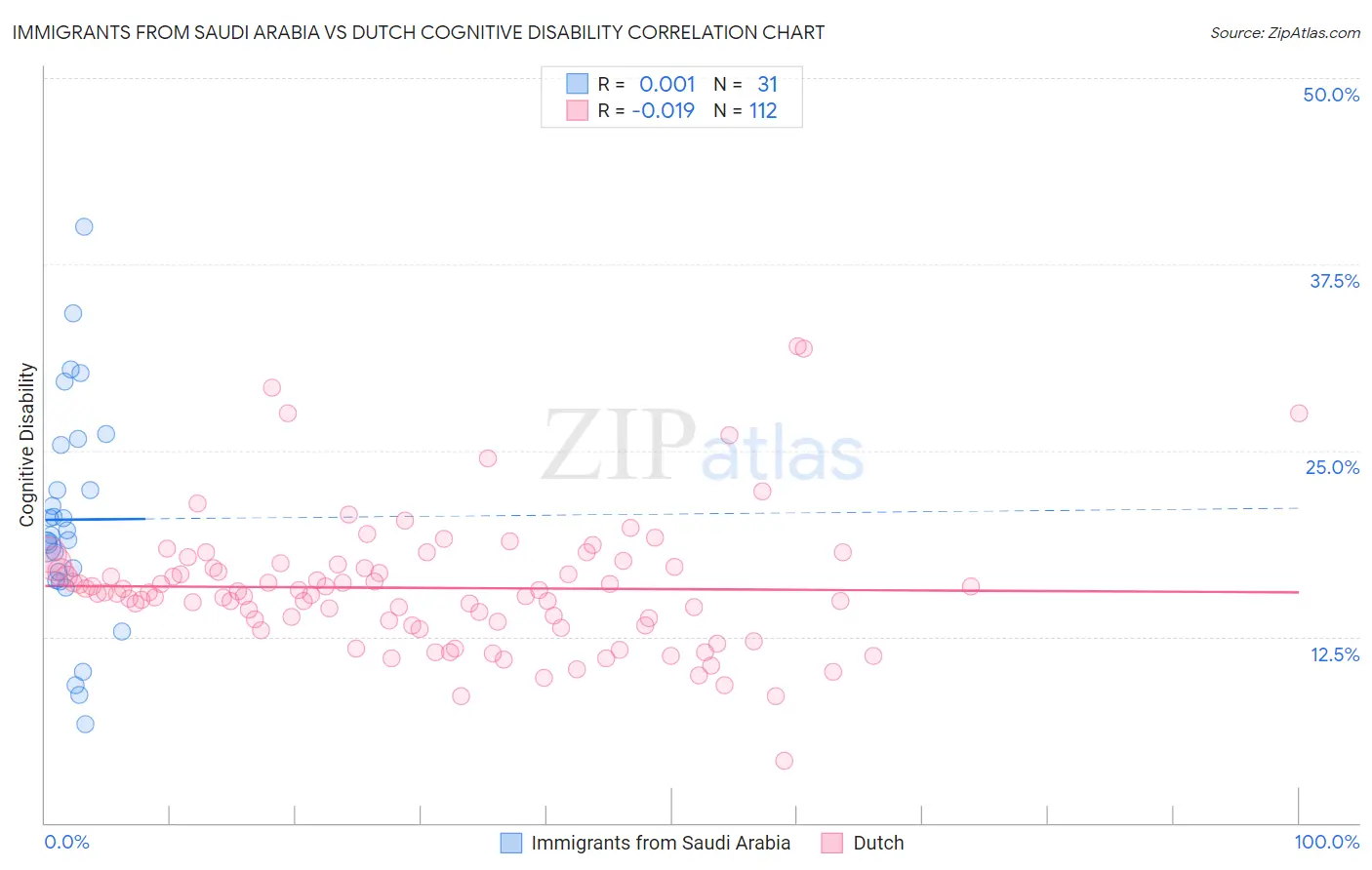Screen dimensions: 1372x870
Task: Click the 100.0% x-axis label
Action: click(1327, 842)
